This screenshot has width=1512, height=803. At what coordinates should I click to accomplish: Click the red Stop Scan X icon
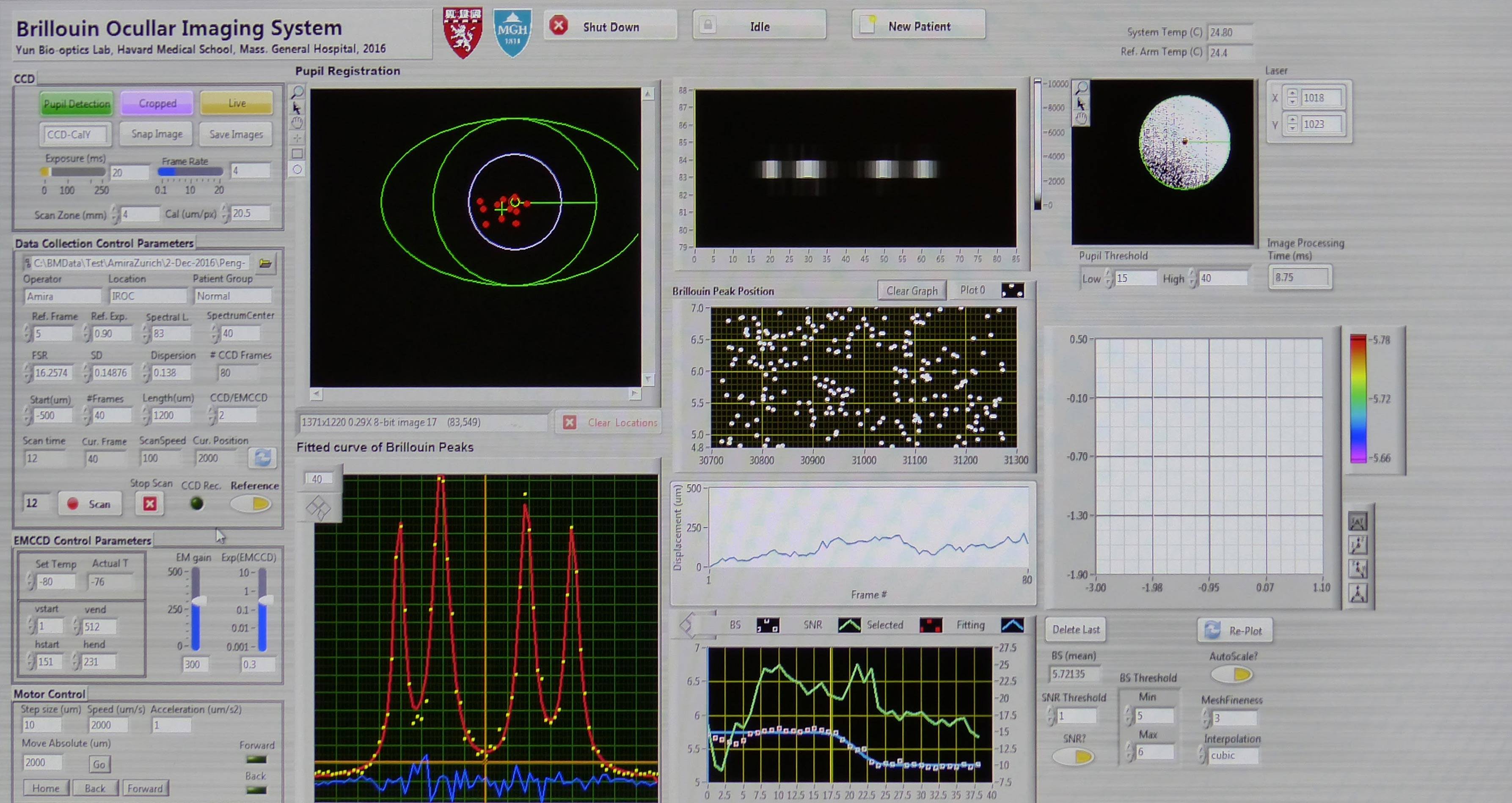pyautogui.click(x=150, y=503)
